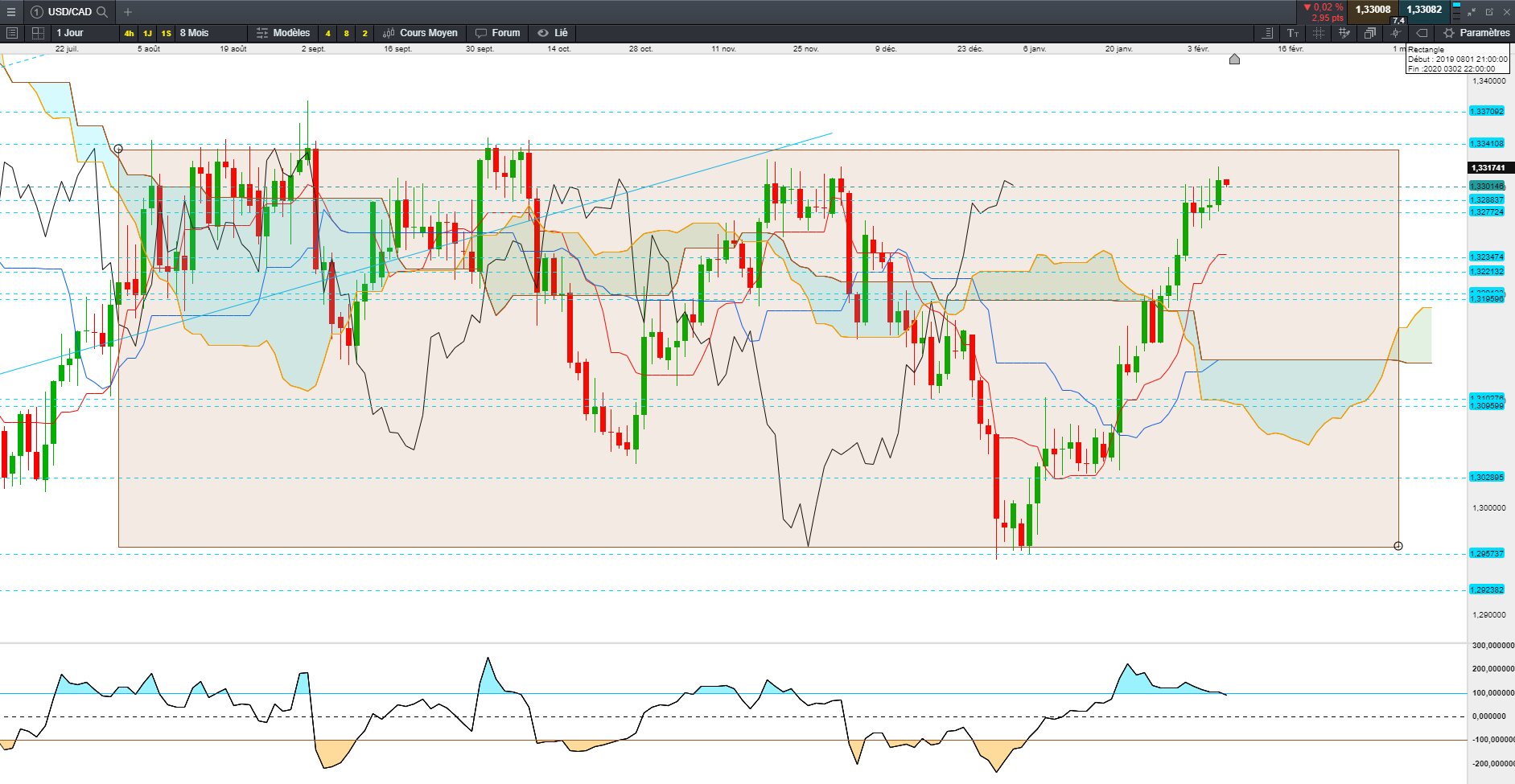Open the Modèles templates menu
1515x784 pixels.
point(283,33)
